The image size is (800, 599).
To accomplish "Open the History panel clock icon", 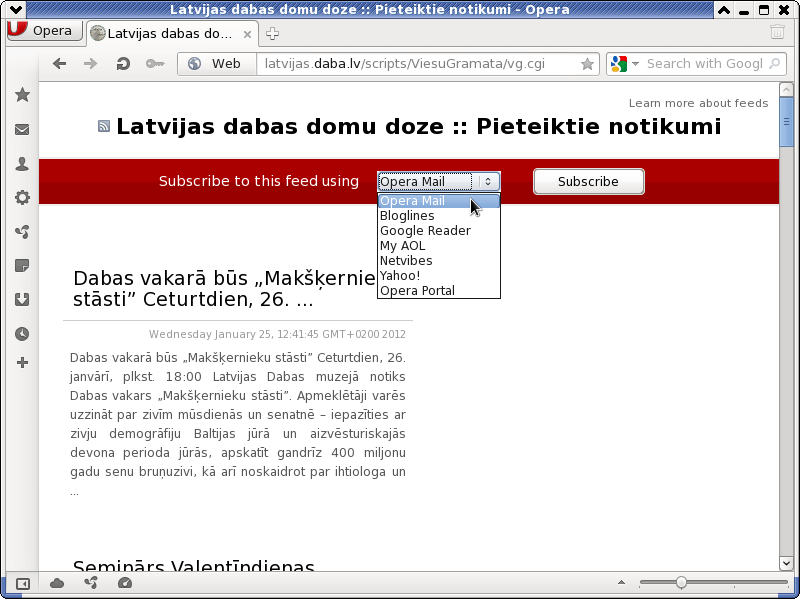I will pos(22,334).
